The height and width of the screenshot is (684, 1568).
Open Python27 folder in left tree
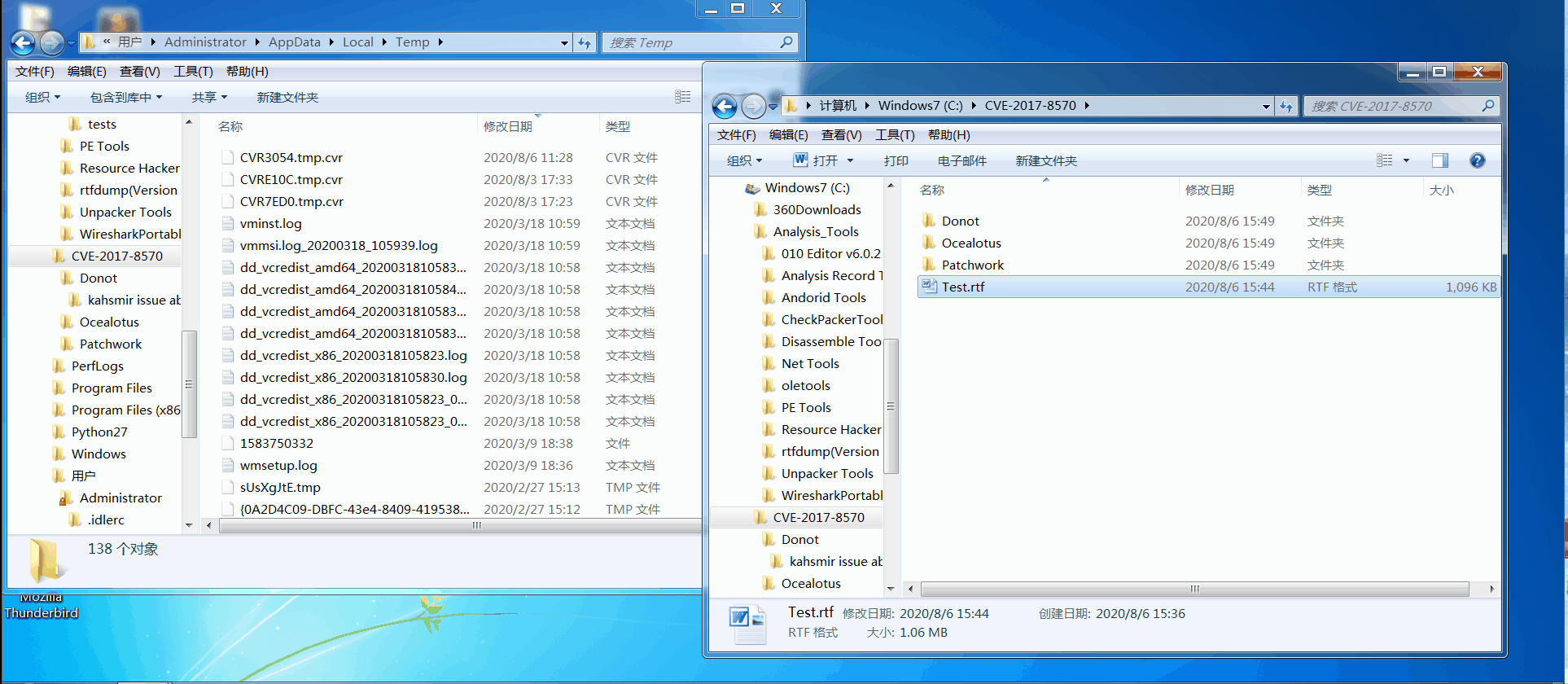(x=99, y=432)
